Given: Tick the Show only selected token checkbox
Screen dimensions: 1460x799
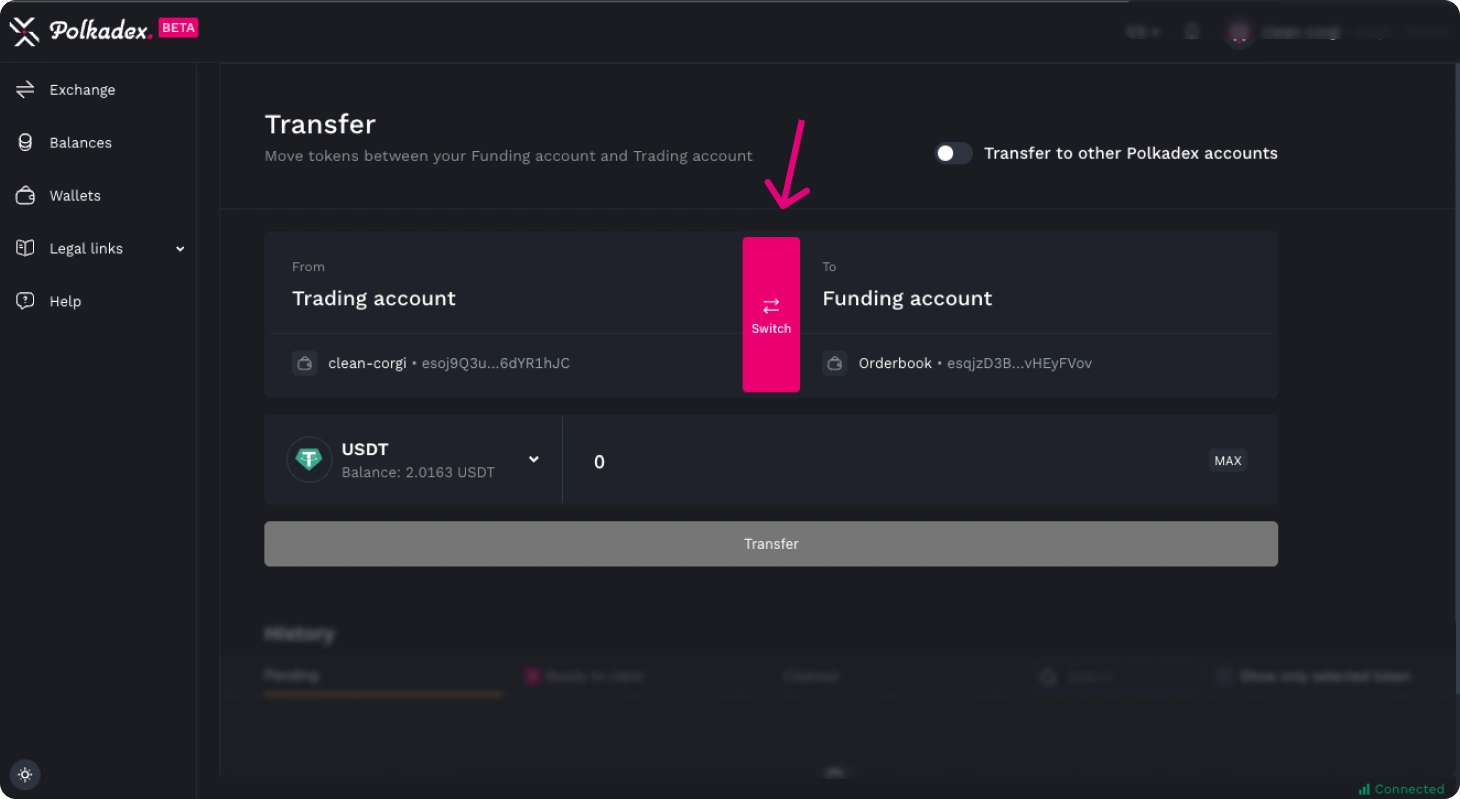Looking at the screenshot, I should click(x=1223, y=677).
